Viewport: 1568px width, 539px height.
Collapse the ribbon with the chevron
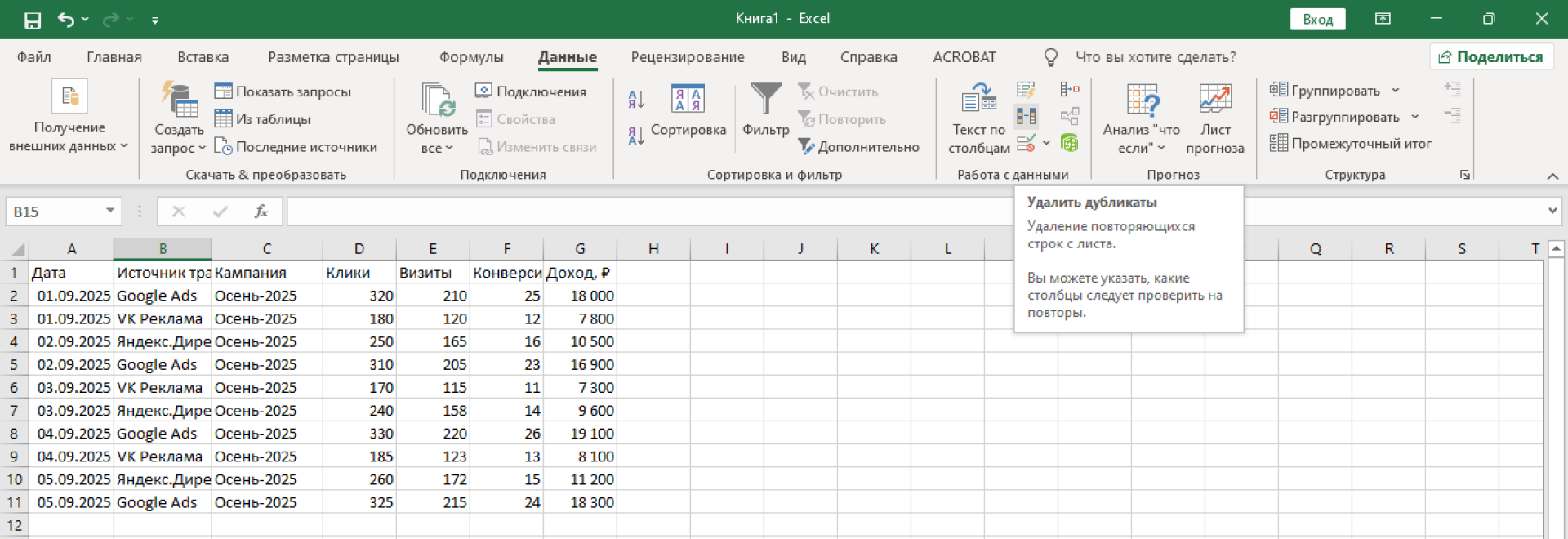(x=1552, y=176)
